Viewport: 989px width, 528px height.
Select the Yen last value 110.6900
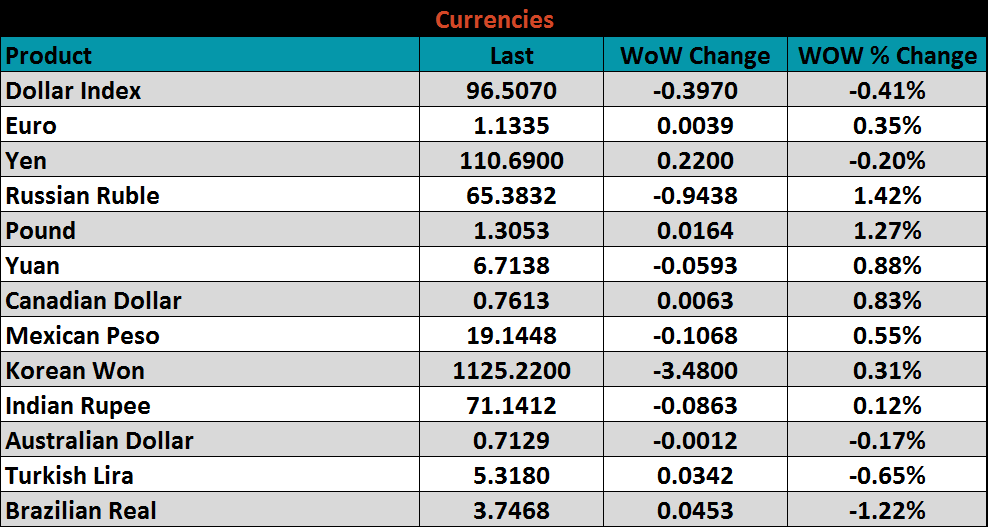[511, 161]
